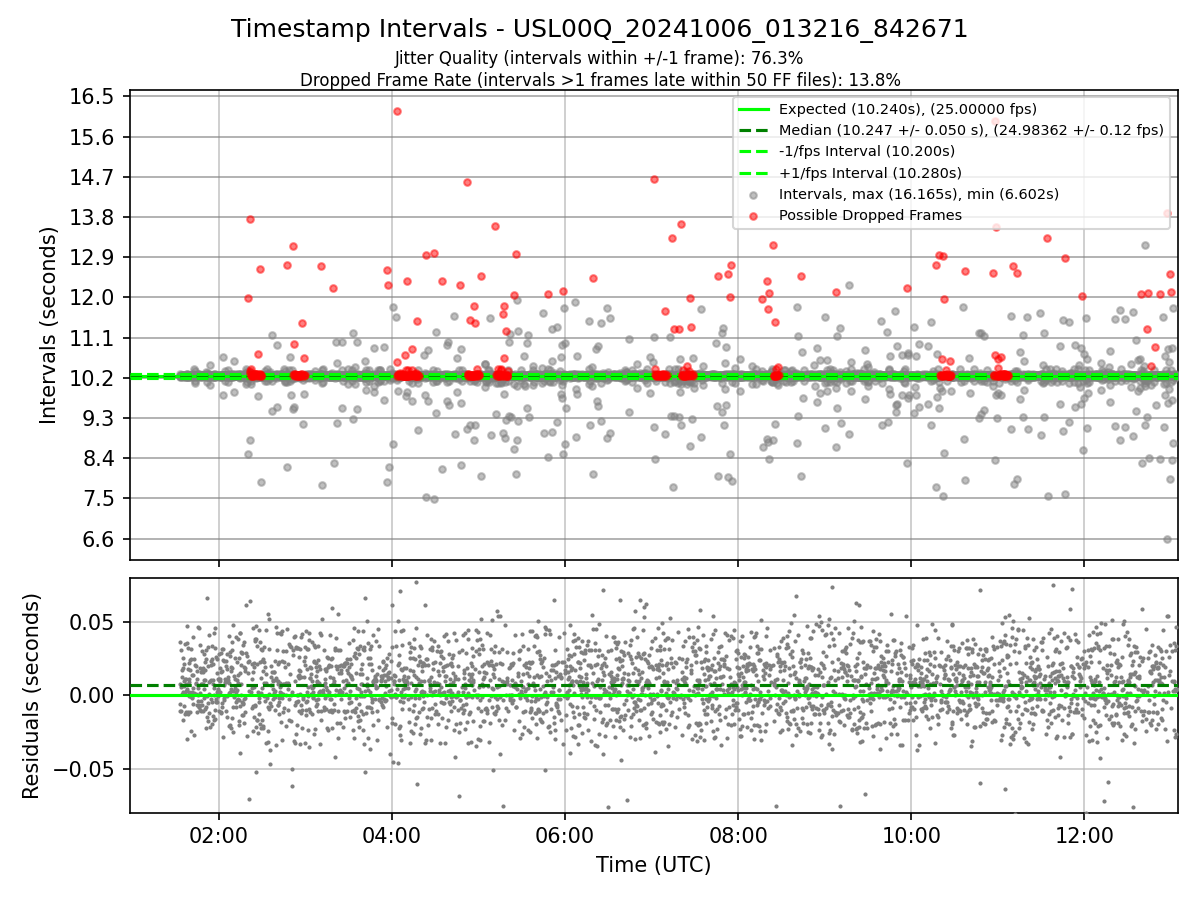The image size is (1200, 900).
Task: Click the dark dashed line sample beside Median
Action: [x=753, y=130]
